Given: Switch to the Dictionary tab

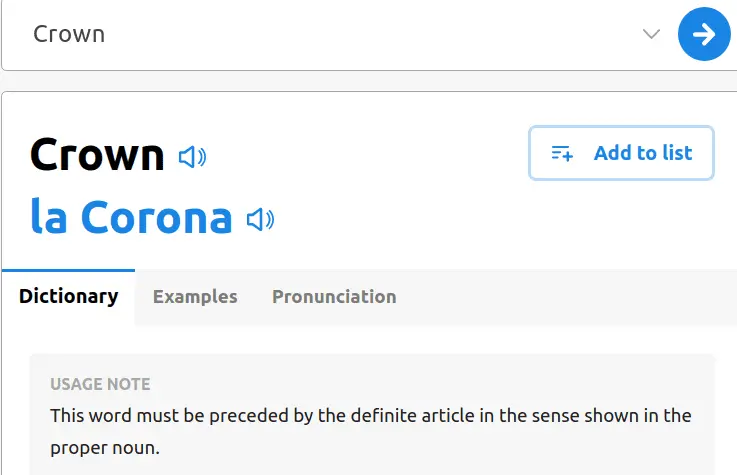Looking at the screenshot, I should tap(68, 297).
